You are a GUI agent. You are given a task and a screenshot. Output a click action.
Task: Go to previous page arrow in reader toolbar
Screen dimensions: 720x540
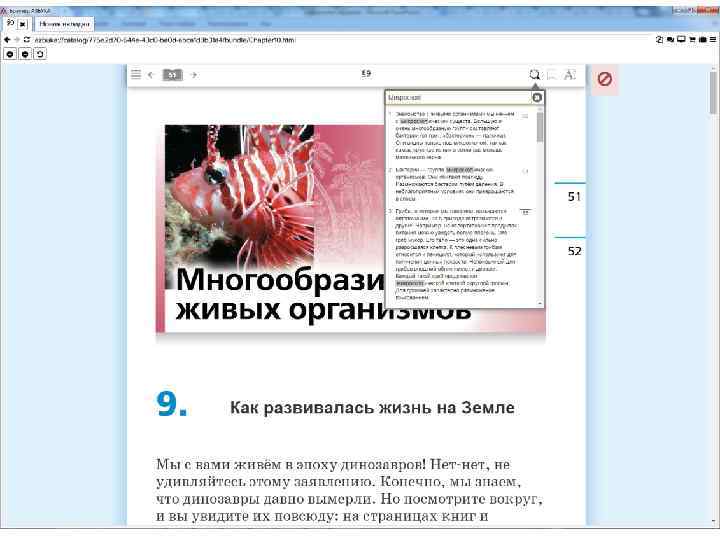[151, 75]
